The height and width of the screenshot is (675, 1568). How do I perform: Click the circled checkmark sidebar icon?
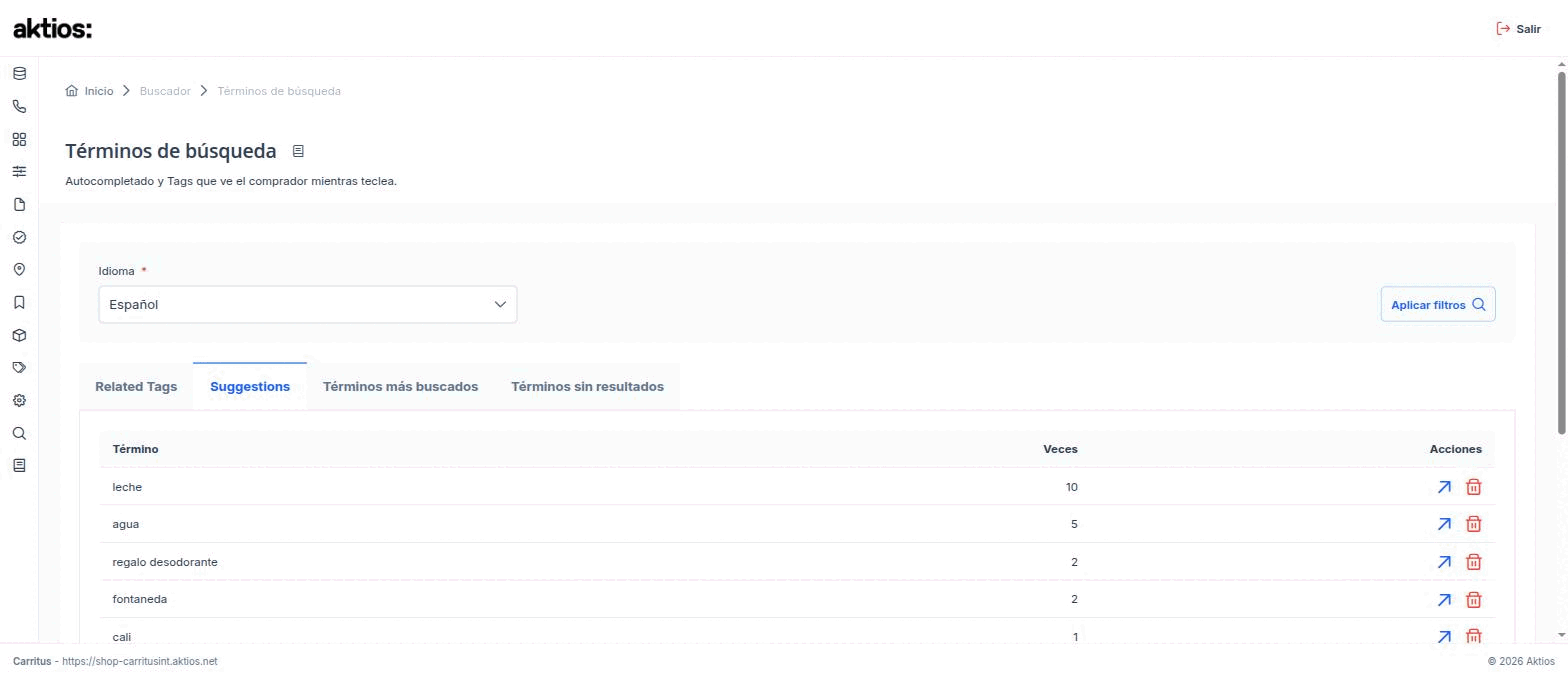point(19,237)
